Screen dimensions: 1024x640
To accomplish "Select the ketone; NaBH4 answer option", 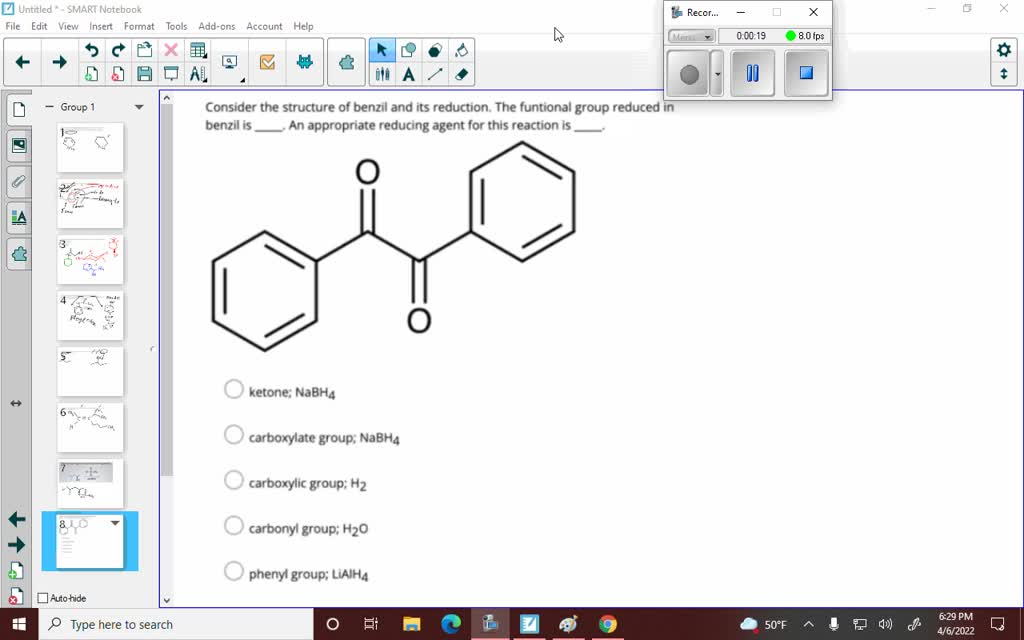I will coord(233,389).
